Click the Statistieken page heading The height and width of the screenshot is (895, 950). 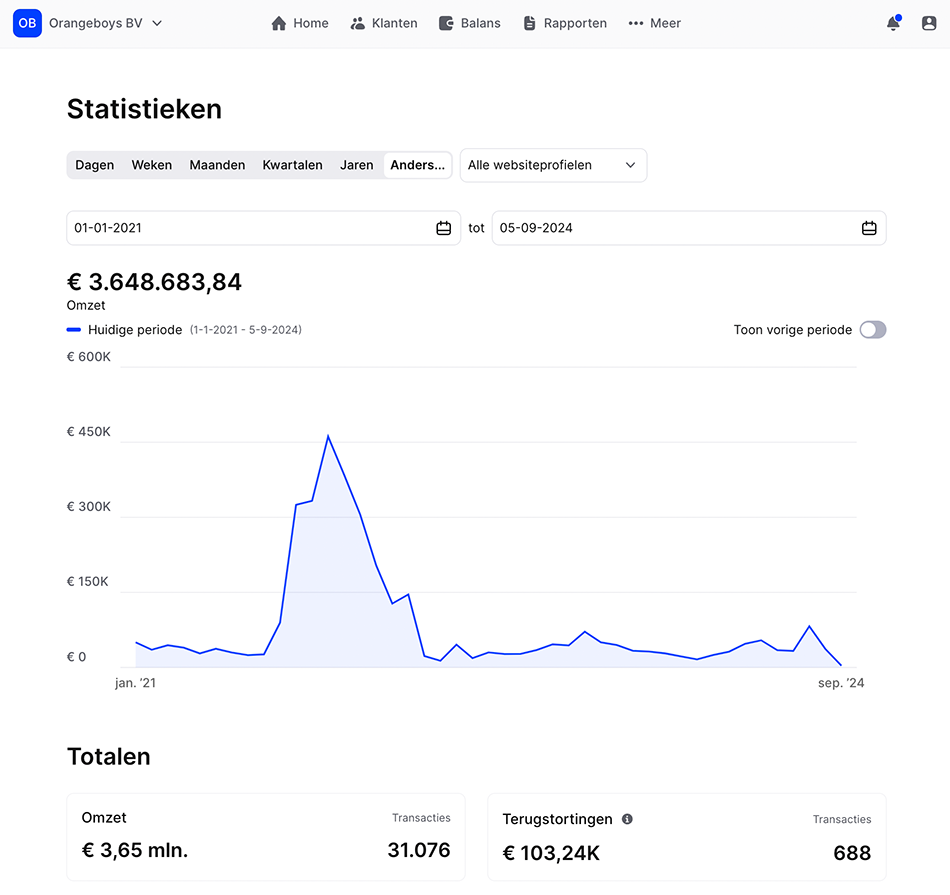144,109
